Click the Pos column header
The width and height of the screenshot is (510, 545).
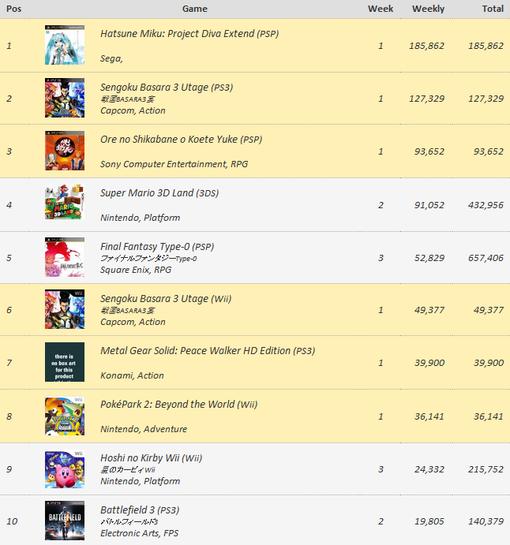point(14,9)
